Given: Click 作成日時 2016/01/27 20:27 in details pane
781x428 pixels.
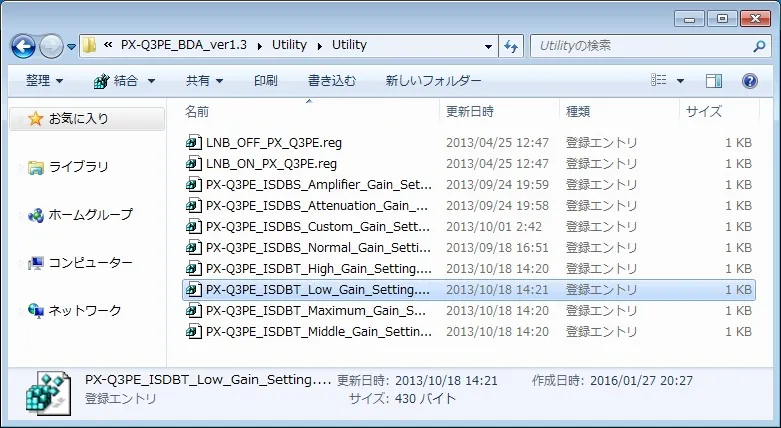Looking at the screenshot, I should [612, 381].
